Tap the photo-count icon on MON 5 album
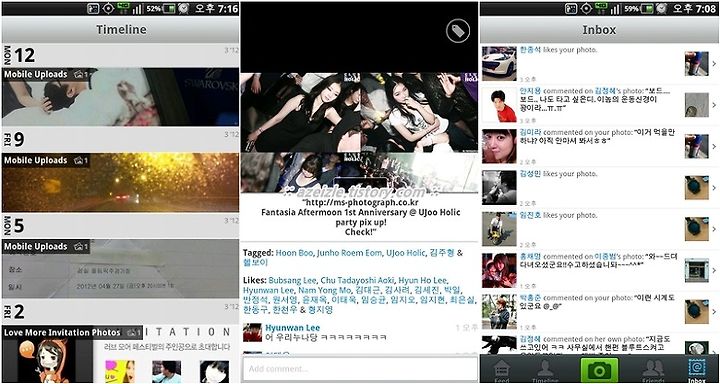720x384 pixels. (79, 246)
